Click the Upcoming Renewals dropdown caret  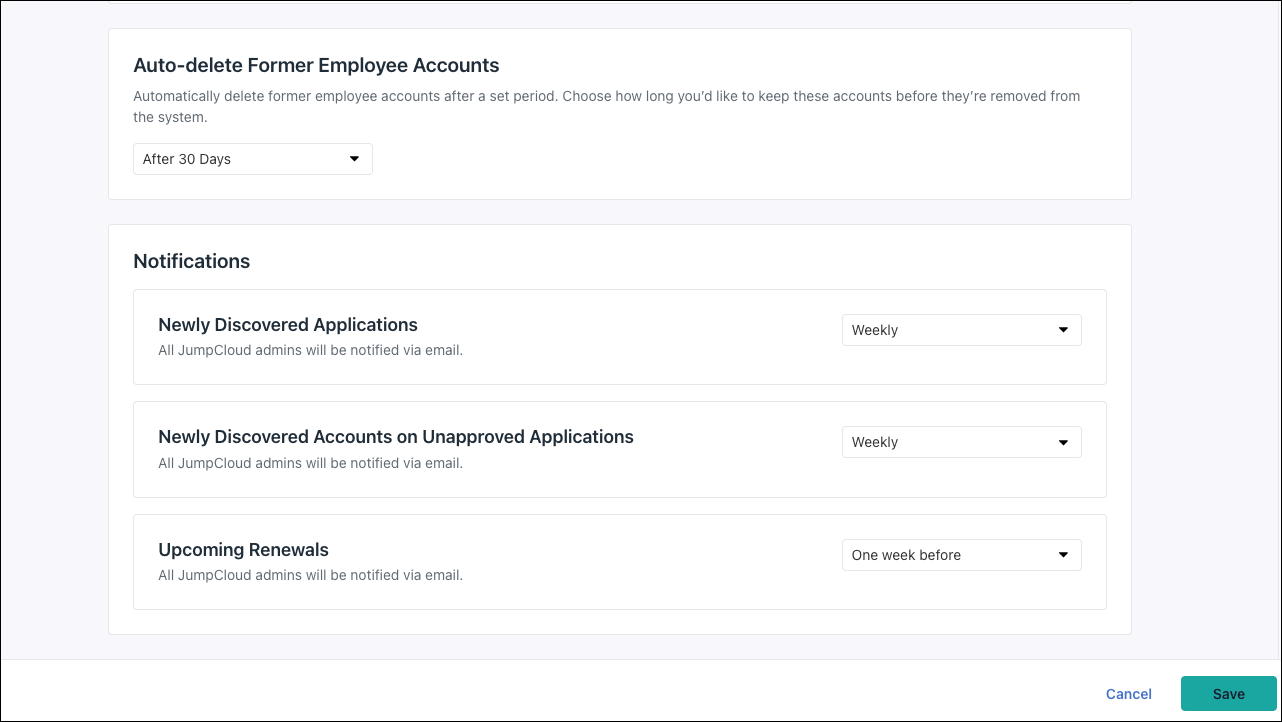pos(1063,555)
